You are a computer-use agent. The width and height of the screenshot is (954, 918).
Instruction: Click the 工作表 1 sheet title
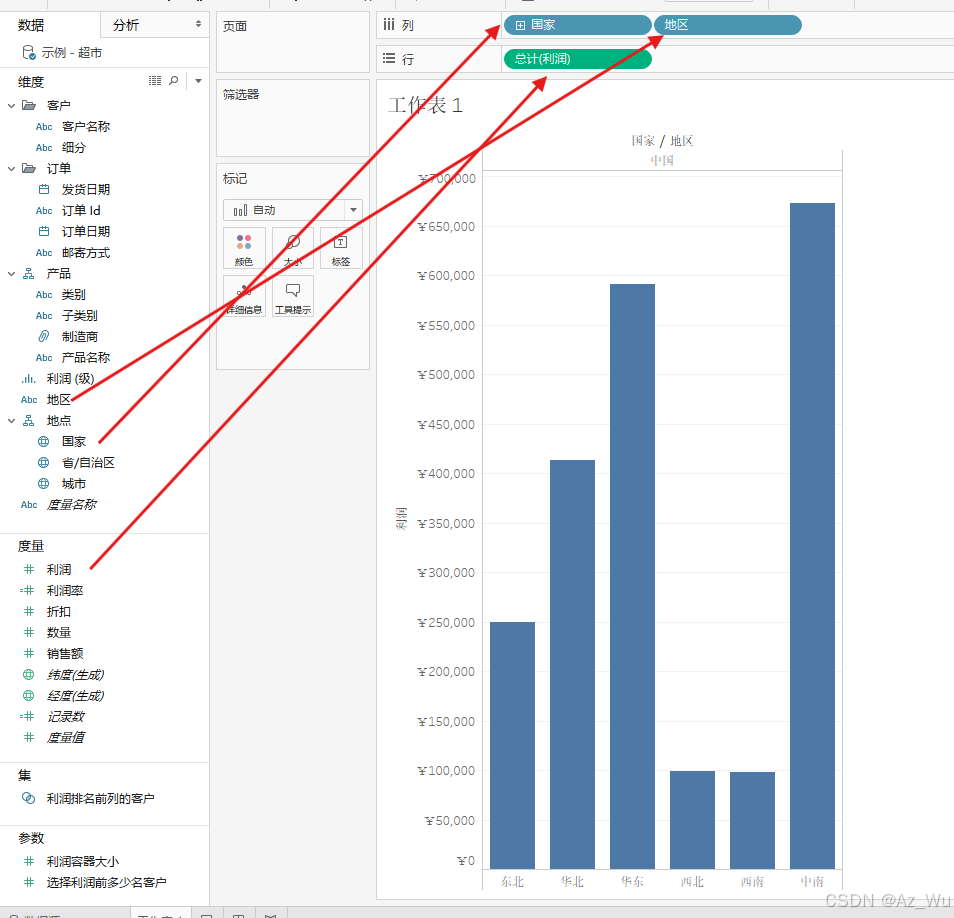click(425, 105)
